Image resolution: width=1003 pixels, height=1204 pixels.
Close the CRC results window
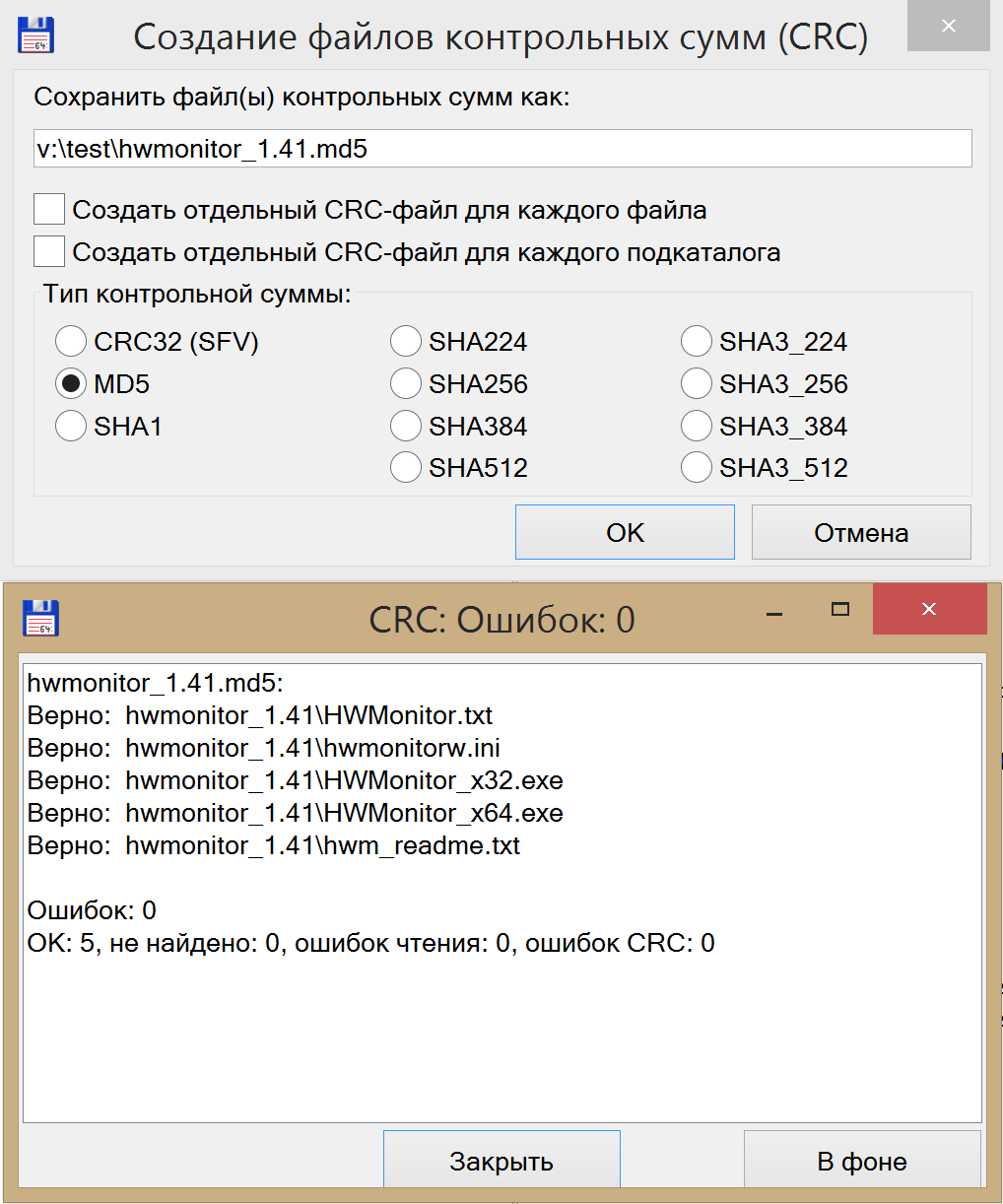pyautogui.click(x=929, y=609)
